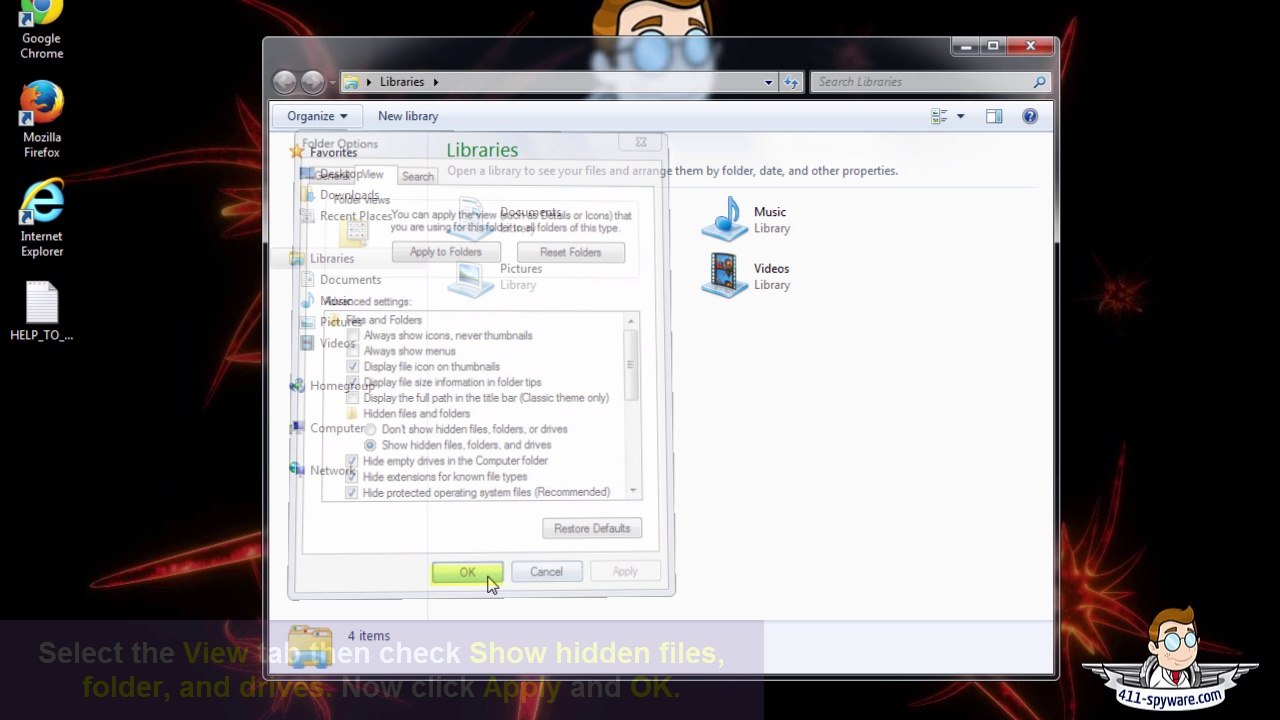Enable 'Always show menus' option
Image resolution: width=1280 pixels, height=720 pixels.
(x=352, y=351)
